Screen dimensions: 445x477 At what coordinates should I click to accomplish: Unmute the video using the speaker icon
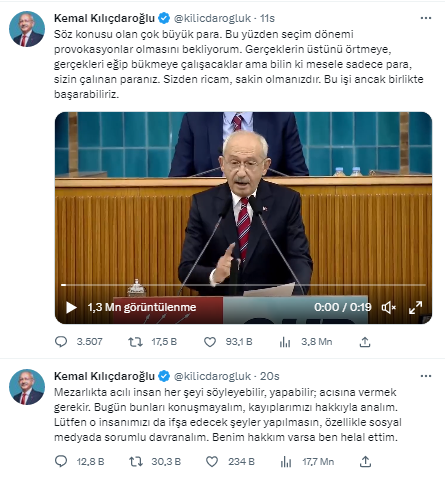point(389,307)
